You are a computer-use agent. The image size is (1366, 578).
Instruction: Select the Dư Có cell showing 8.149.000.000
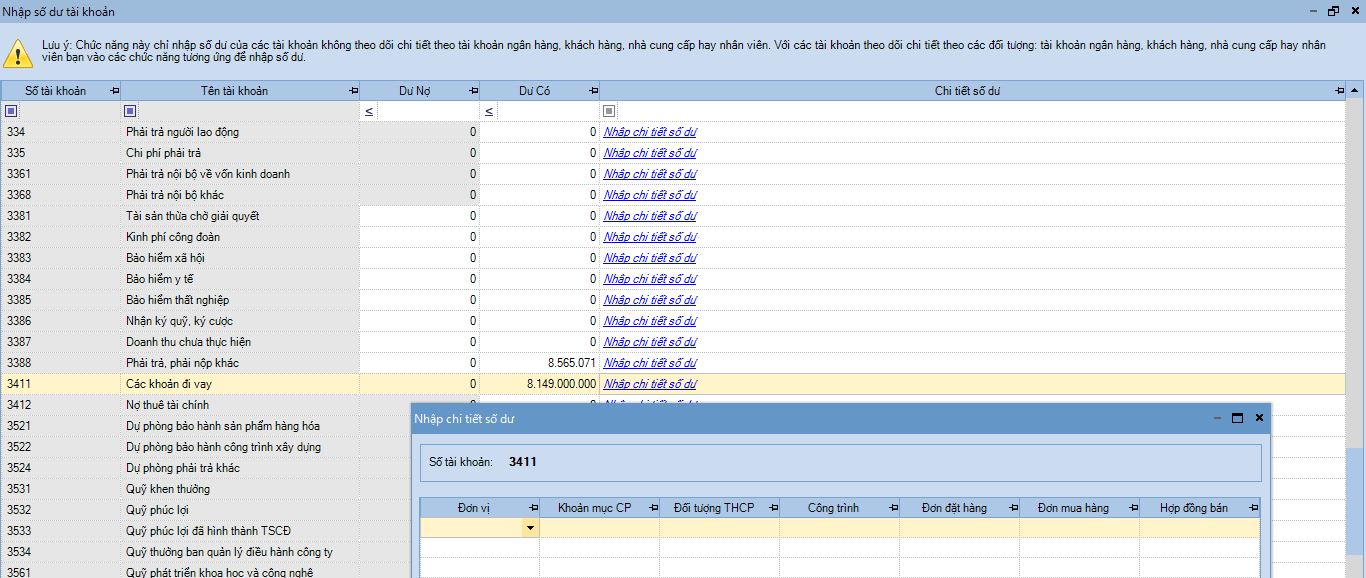click(540, 384)
